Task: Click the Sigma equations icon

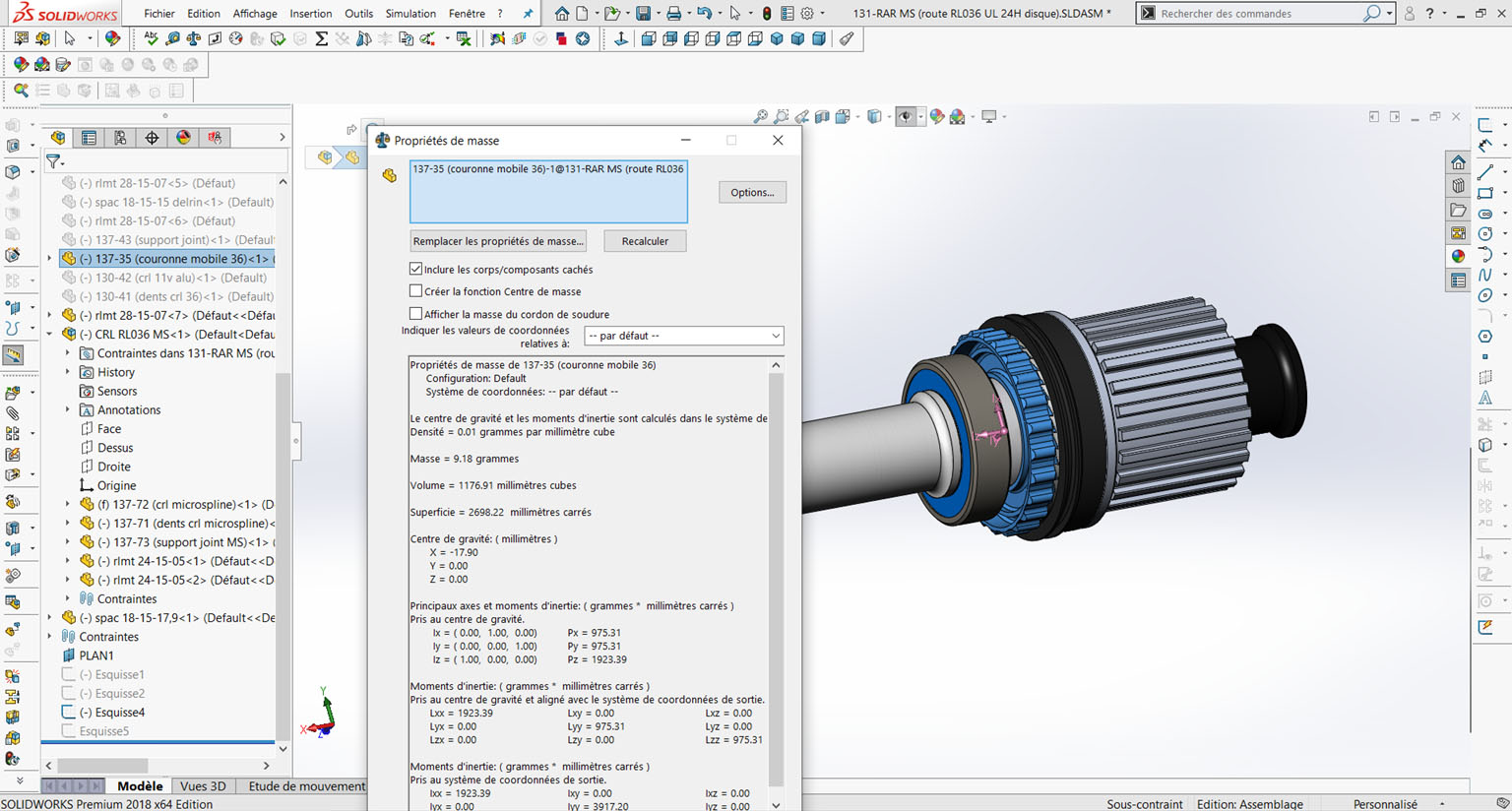Action: tap(321, 38)
